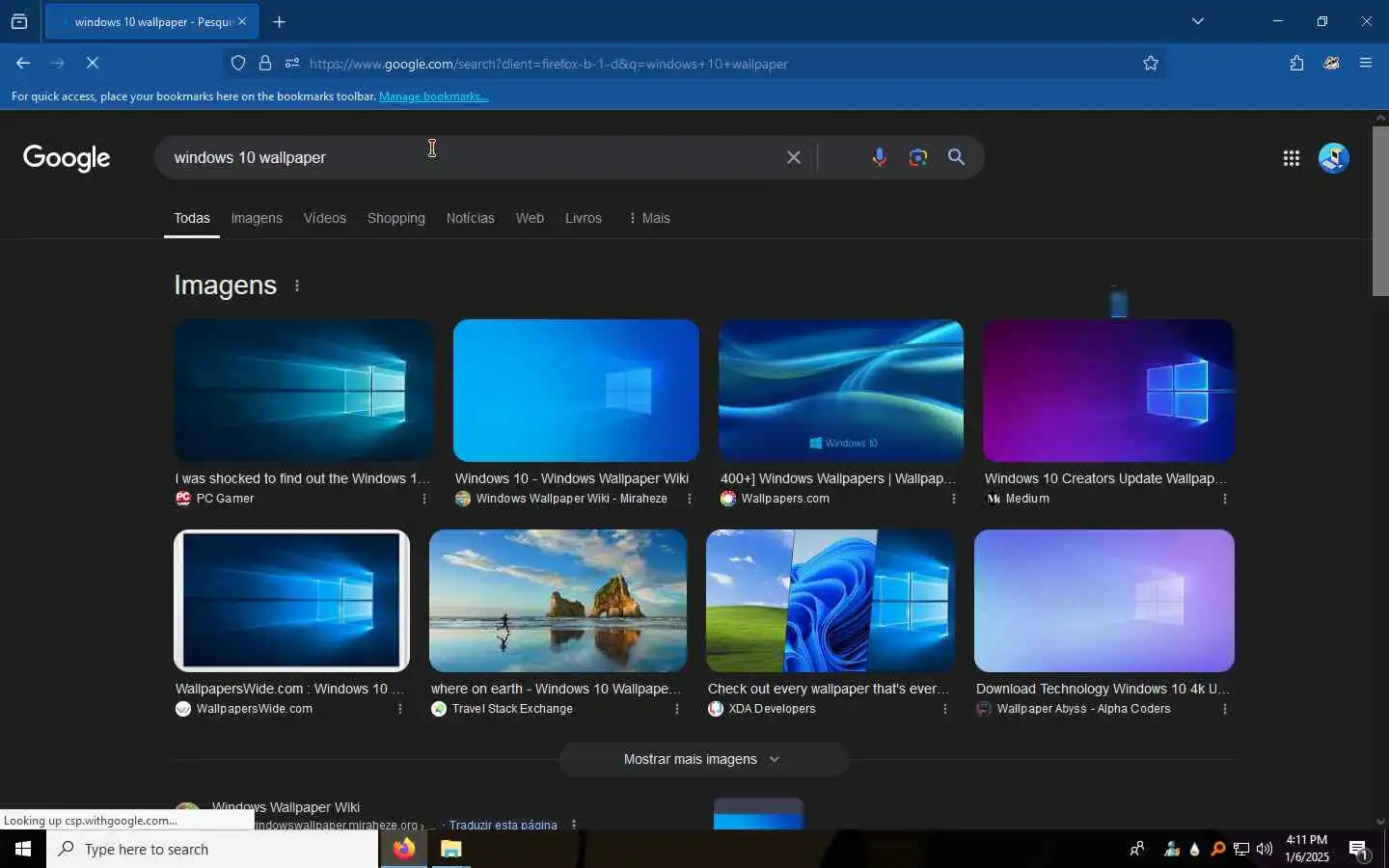Viewport: 1389px width, 868px height.
Task: Open more options for Medium result
Action: click(1225, 499)
